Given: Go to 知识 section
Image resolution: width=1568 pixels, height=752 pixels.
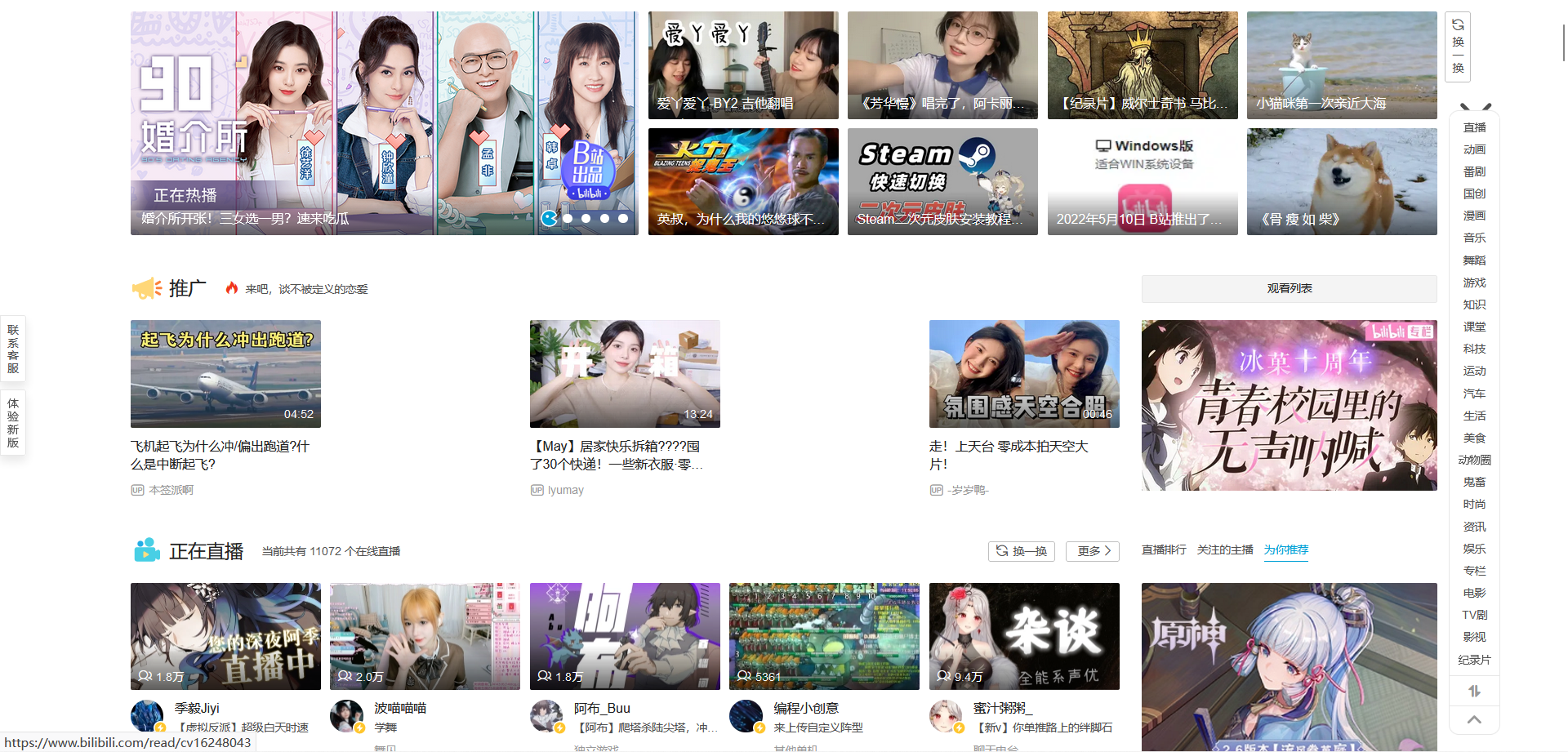Looking at the screenshot, I should point(1474,305).
